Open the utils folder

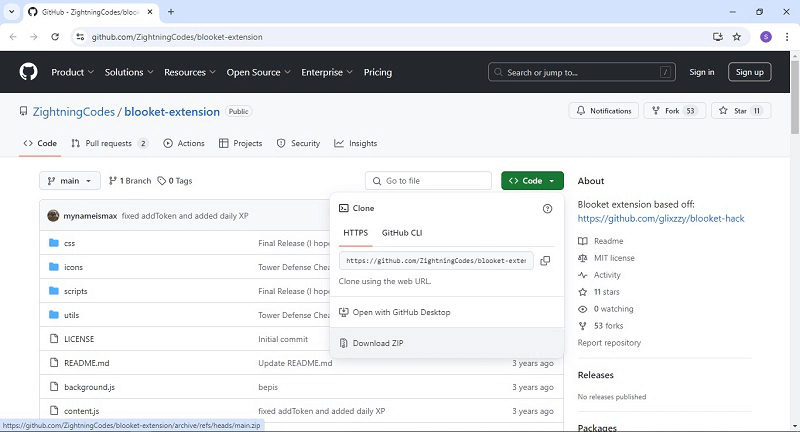71,315
